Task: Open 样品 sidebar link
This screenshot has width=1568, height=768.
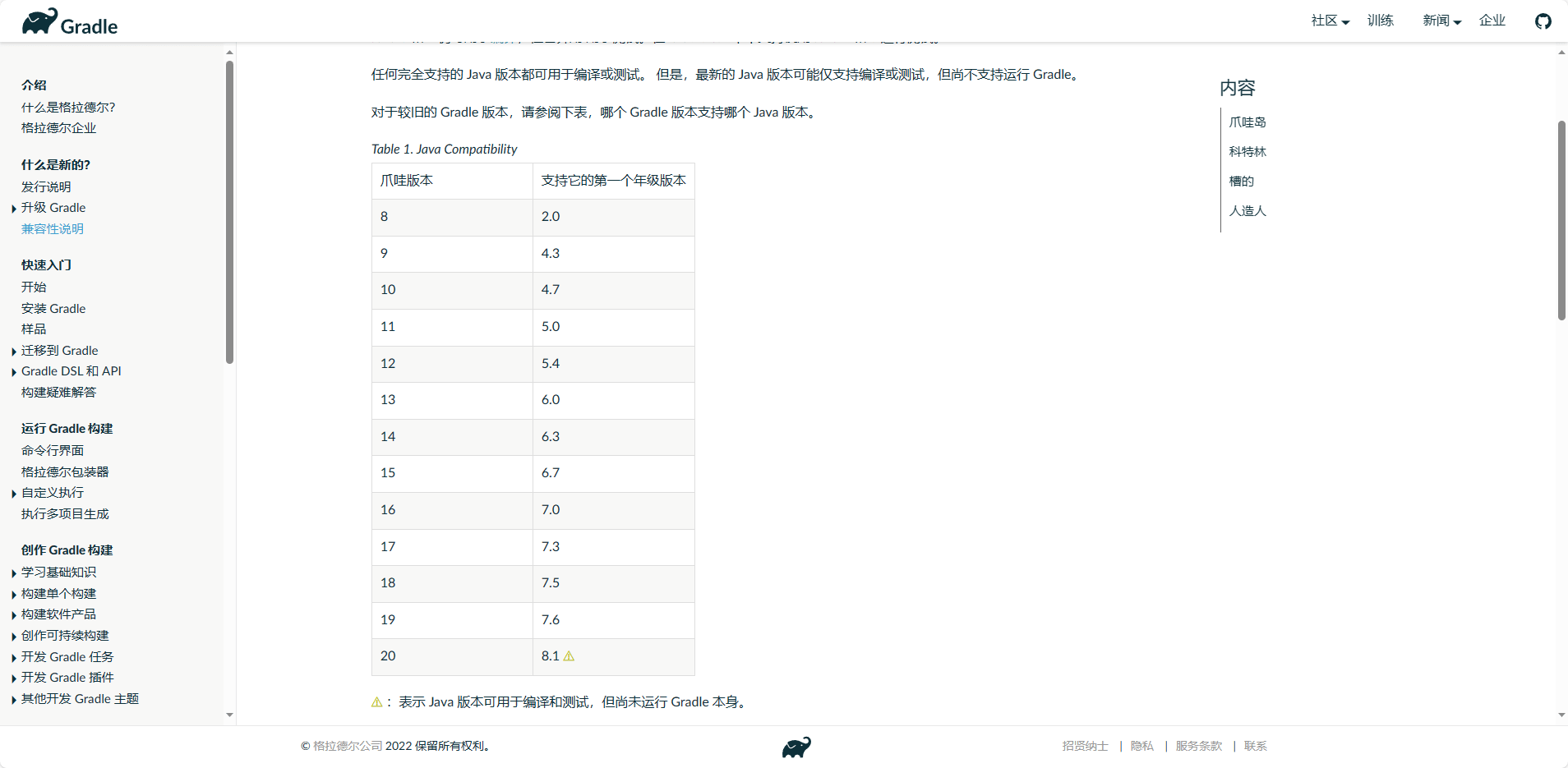Action: point(34,329)
